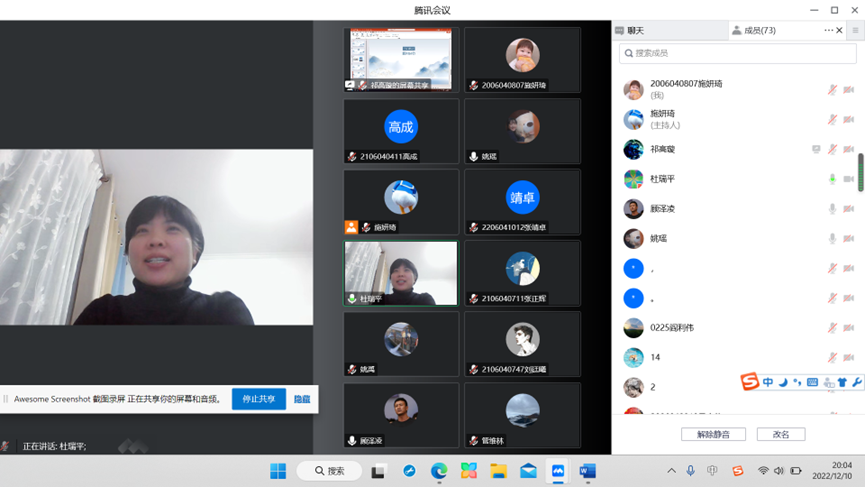The width and height of the screenshot is (865, 487).
Task: Click 祁高璇's screen sharing icon in member list
Action: 816,149
